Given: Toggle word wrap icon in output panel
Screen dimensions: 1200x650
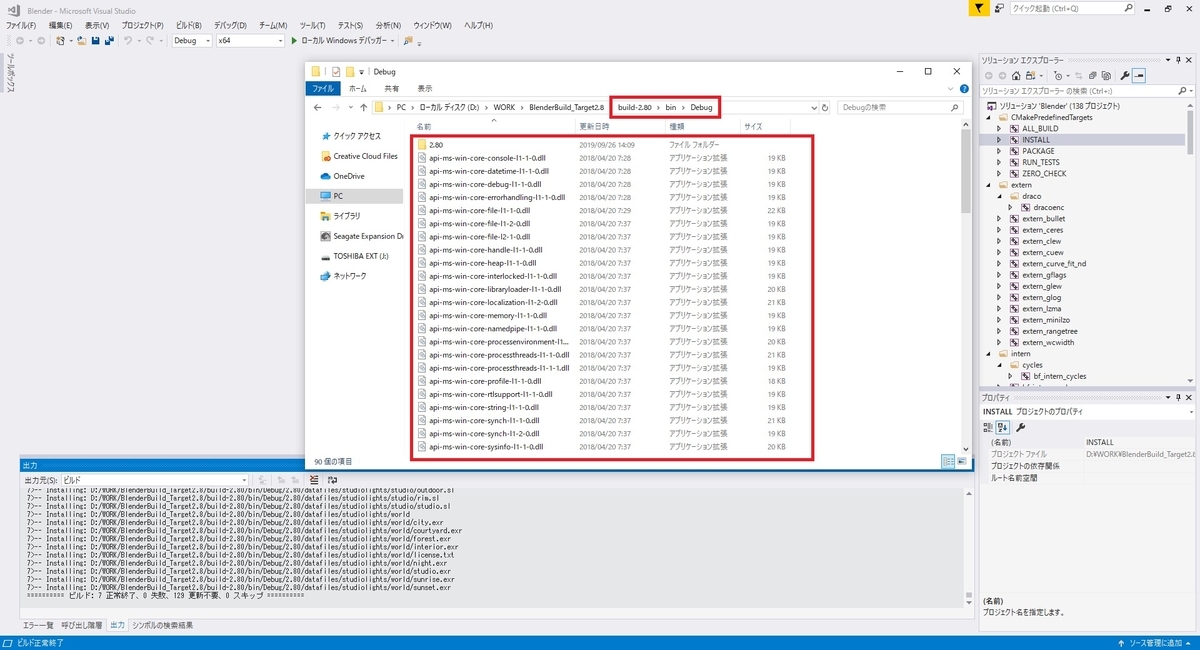Looking at the screenshot, I should click(332, 480).
